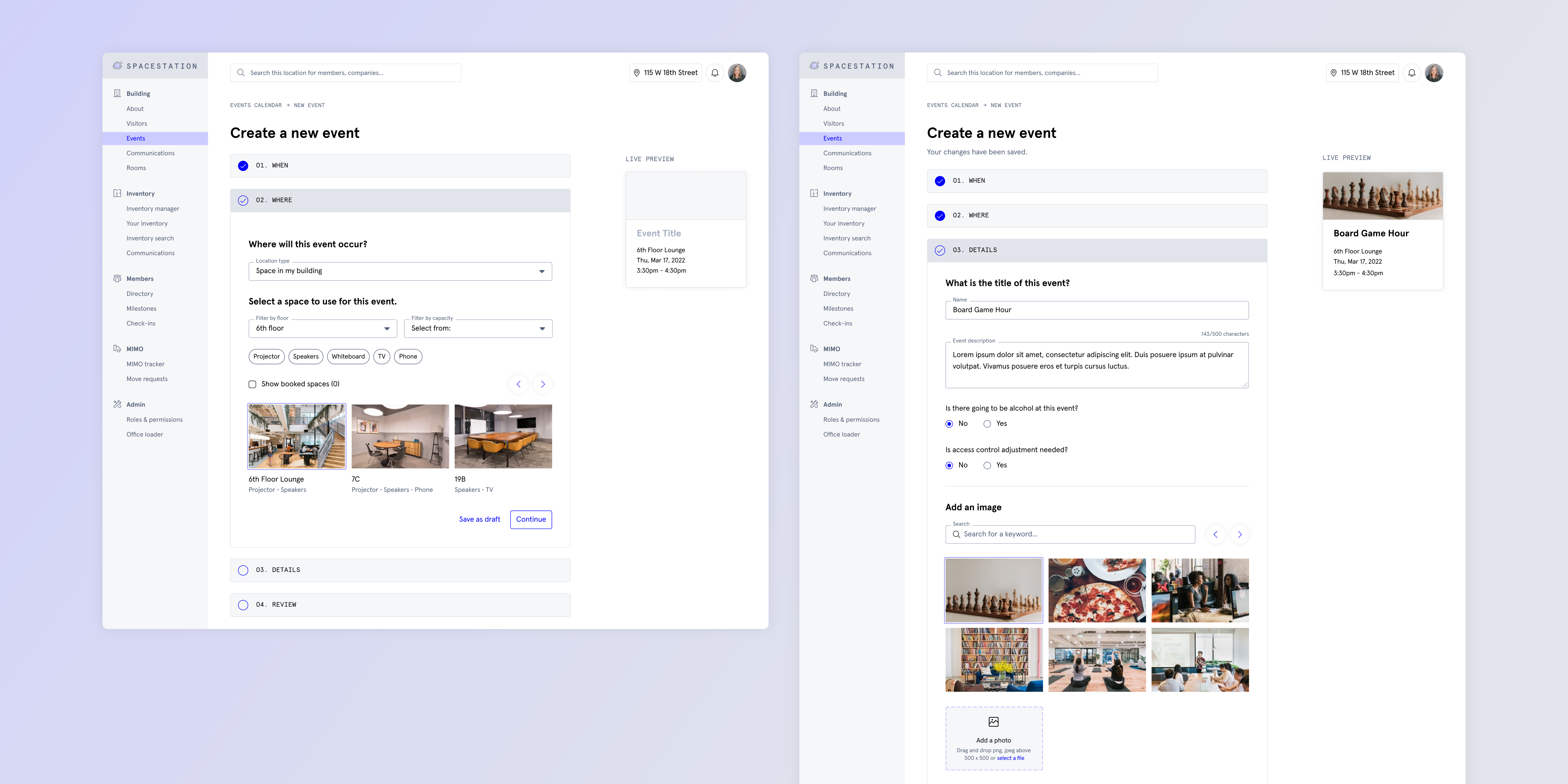Open Inventory manager in left window sidebar
1568x784 pixels.
click(153, 209)
